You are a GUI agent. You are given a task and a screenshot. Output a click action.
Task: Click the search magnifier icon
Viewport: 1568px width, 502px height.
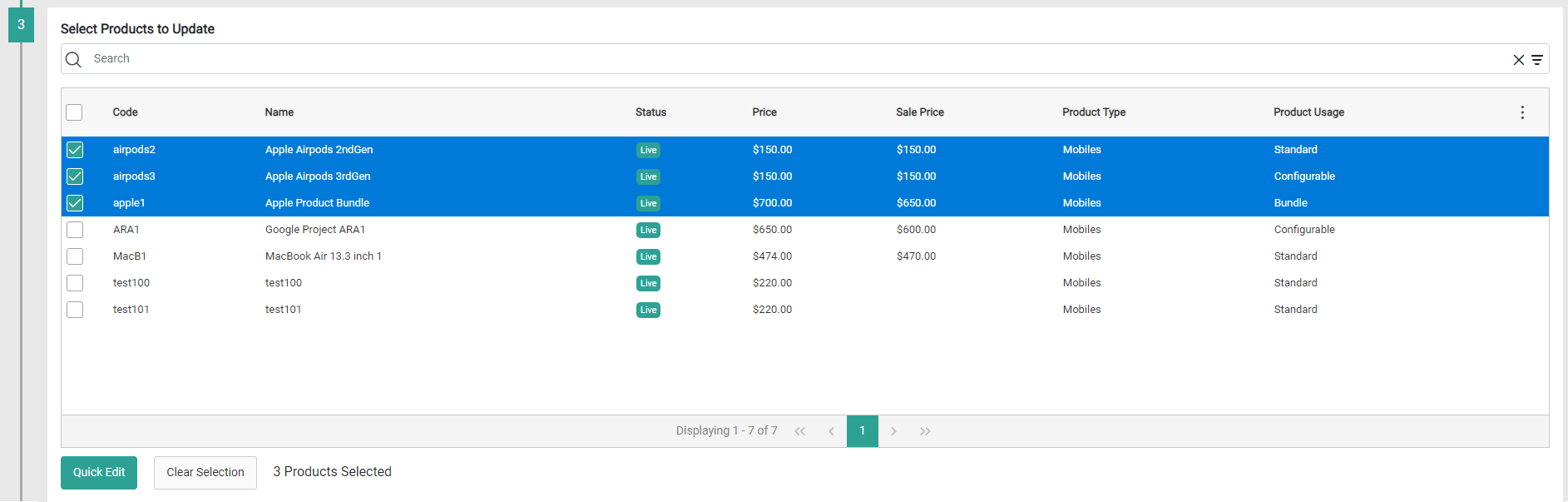point(73,59)
